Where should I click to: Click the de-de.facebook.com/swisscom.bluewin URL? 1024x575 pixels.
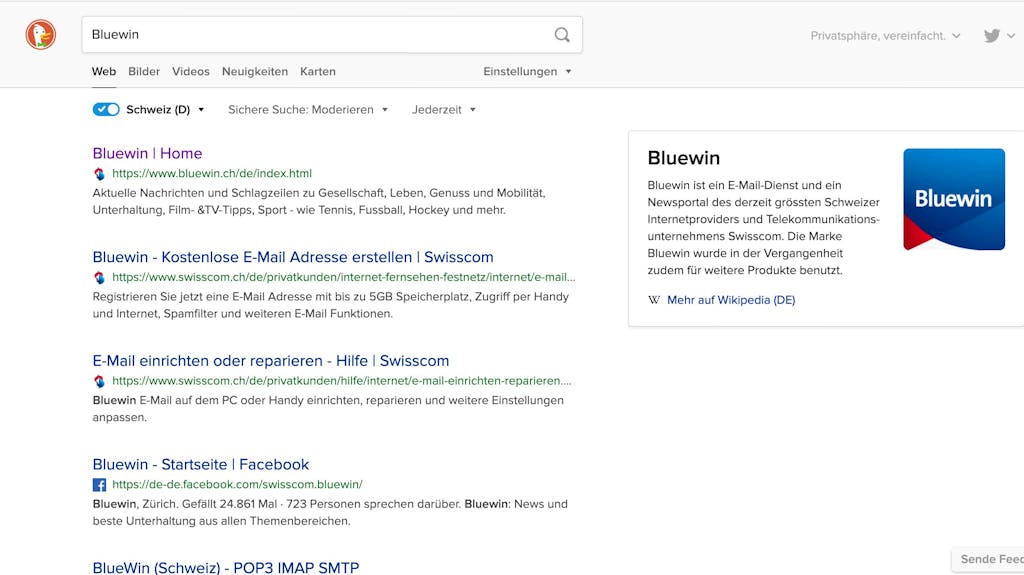(237, 484)
